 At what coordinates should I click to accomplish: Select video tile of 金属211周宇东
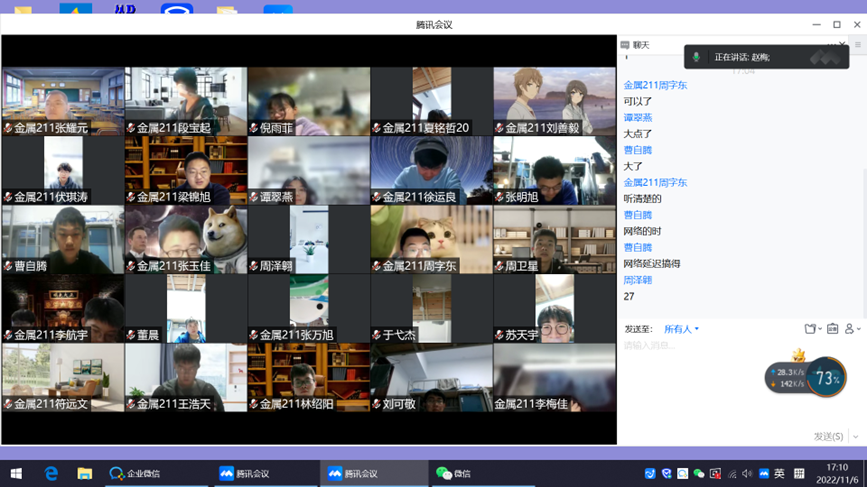(x=431, y=240)
